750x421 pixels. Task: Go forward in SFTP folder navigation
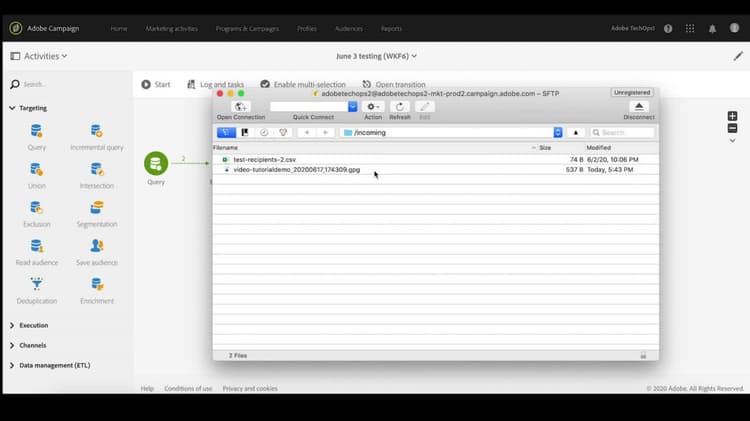(x=325, y=133)
